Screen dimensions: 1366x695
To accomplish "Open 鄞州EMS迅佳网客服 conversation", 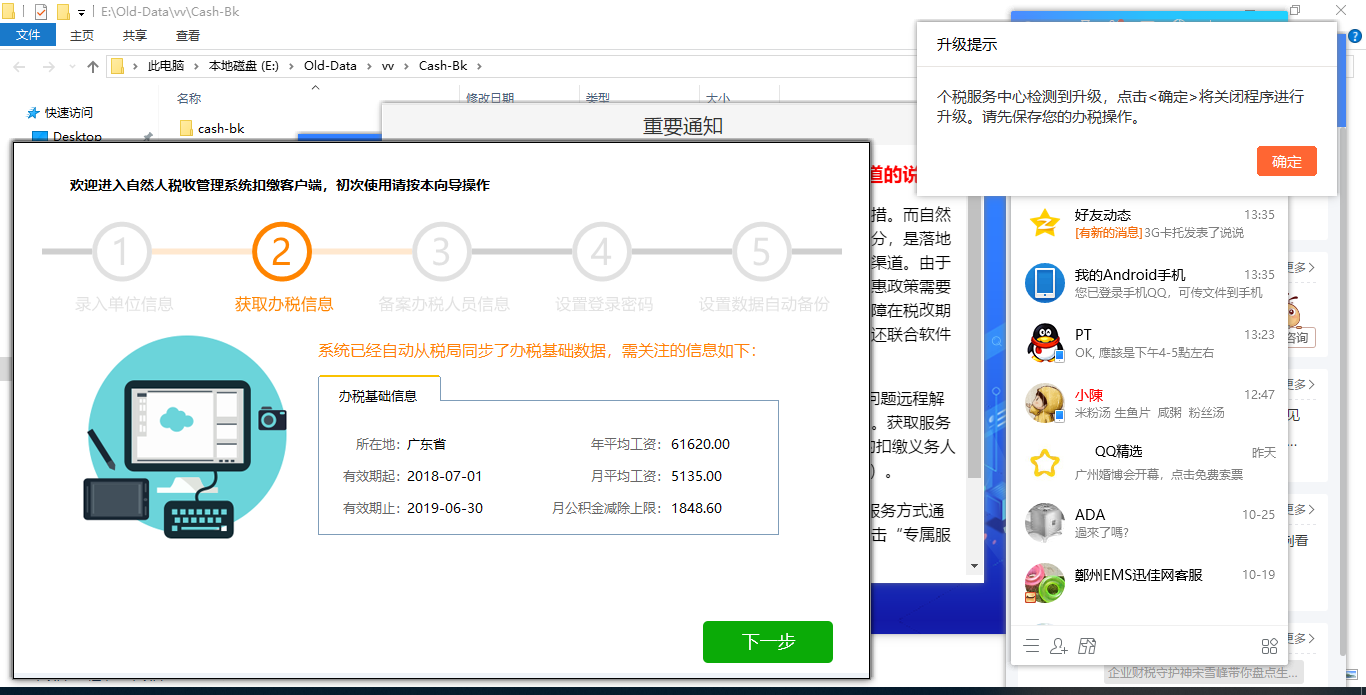I will tap(1149, 583).
